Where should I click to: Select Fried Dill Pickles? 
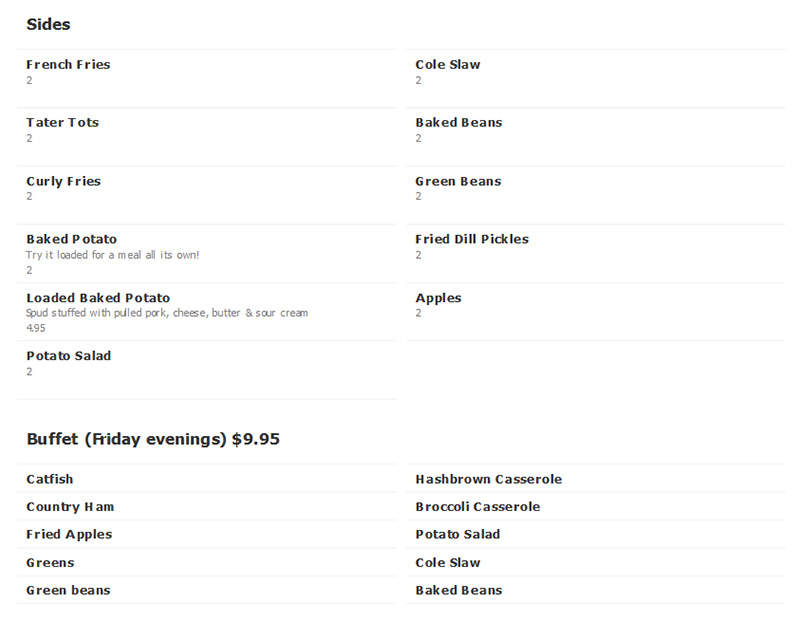click(x=472, y=239)
